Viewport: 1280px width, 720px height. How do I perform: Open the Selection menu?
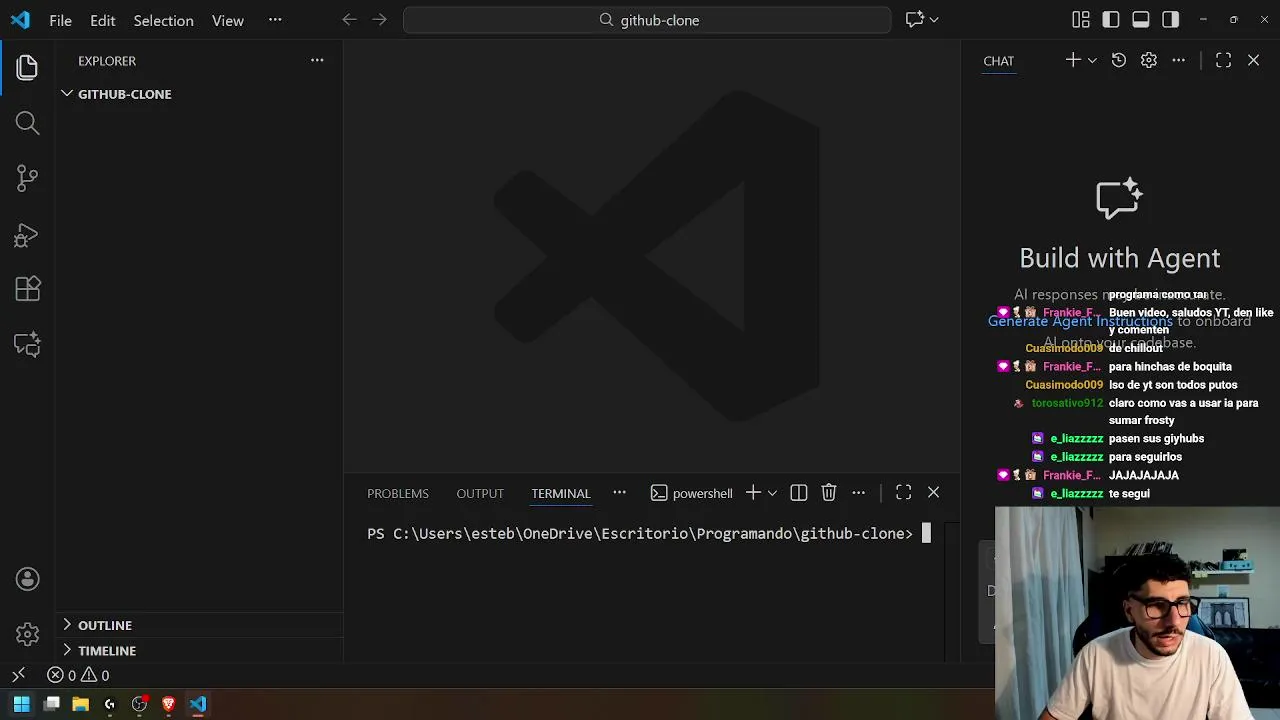point(163,20)
